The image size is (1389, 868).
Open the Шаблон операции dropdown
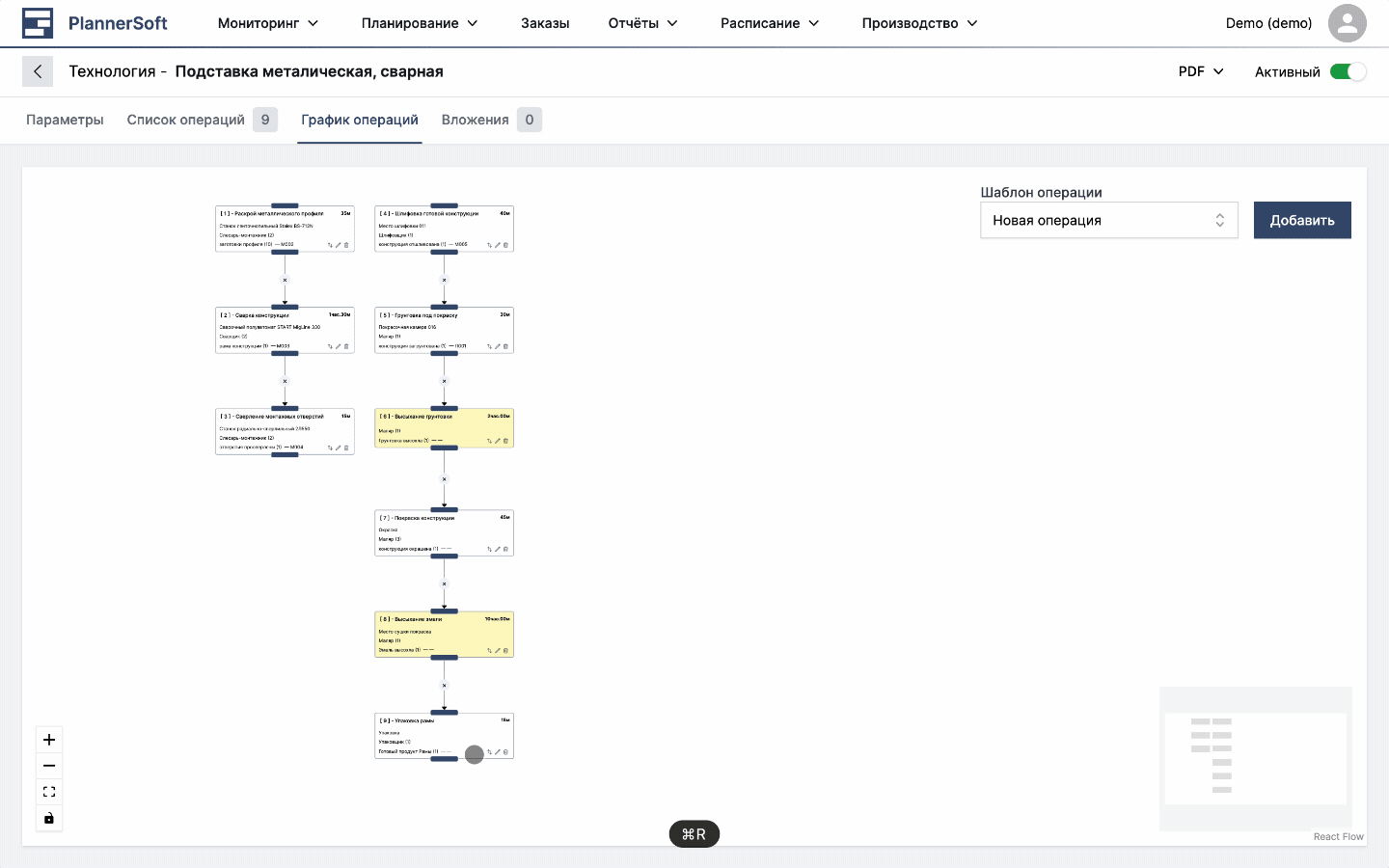coord(1108,220)
